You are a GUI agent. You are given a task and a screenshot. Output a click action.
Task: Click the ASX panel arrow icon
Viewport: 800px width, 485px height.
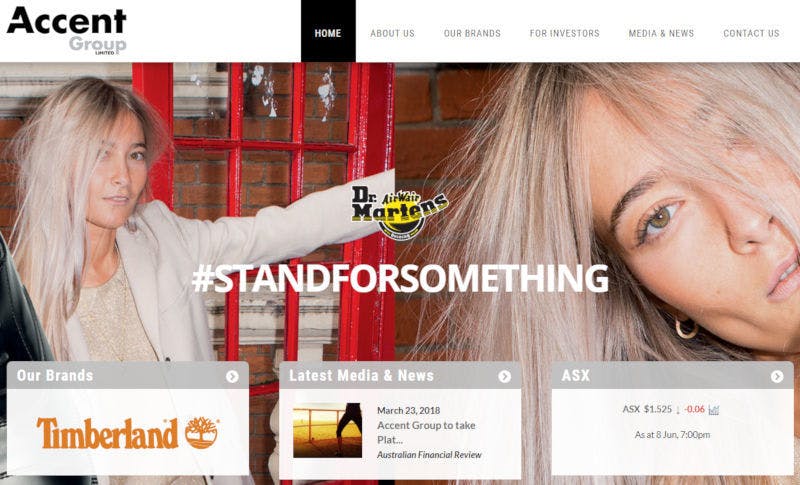click(x=777, y=376)
